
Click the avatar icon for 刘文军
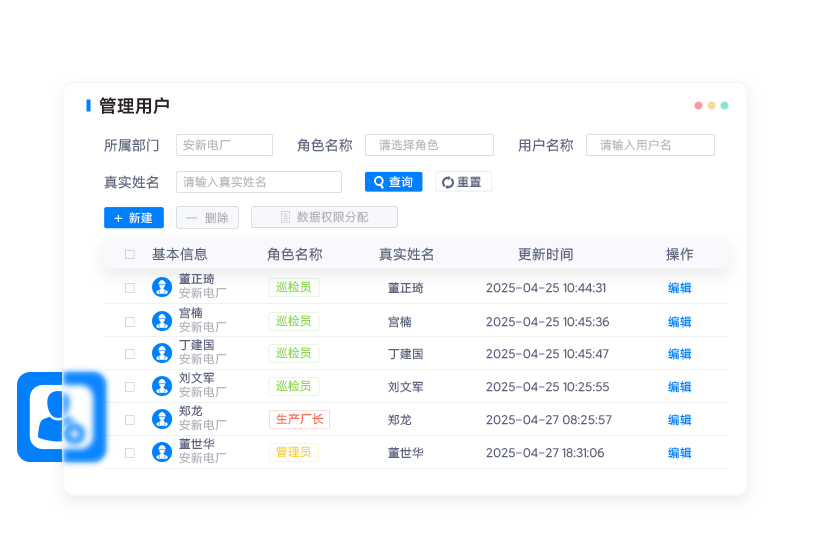pos(162,386)
